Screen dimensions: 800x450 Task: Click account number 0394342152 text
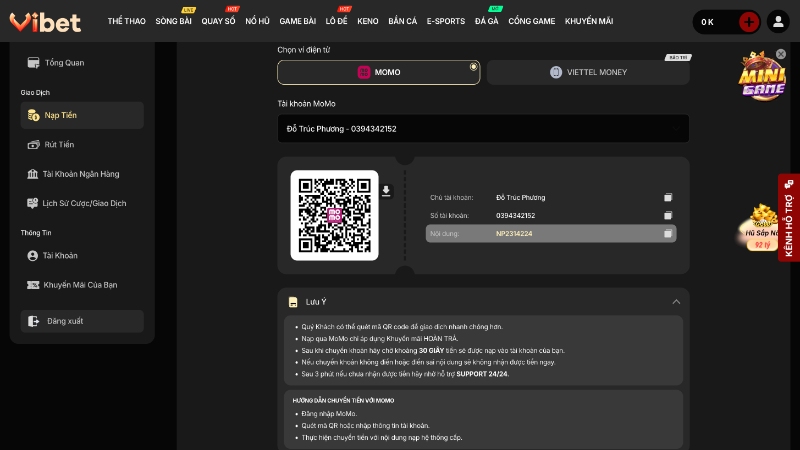[515, 215]
